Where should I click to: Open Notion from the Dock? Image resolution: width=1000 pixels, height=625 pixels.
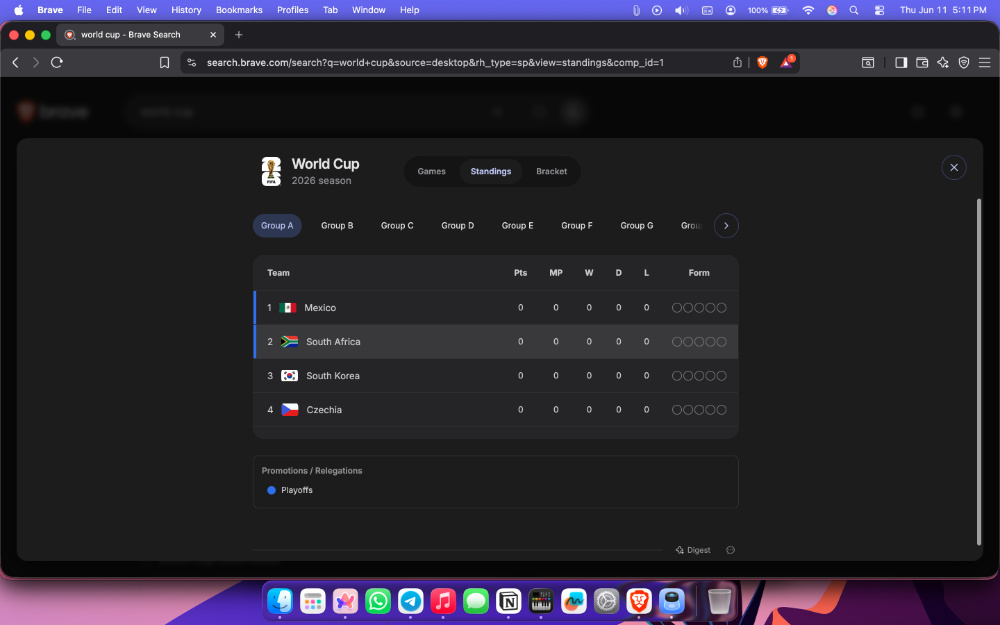[x=508, y=601]
